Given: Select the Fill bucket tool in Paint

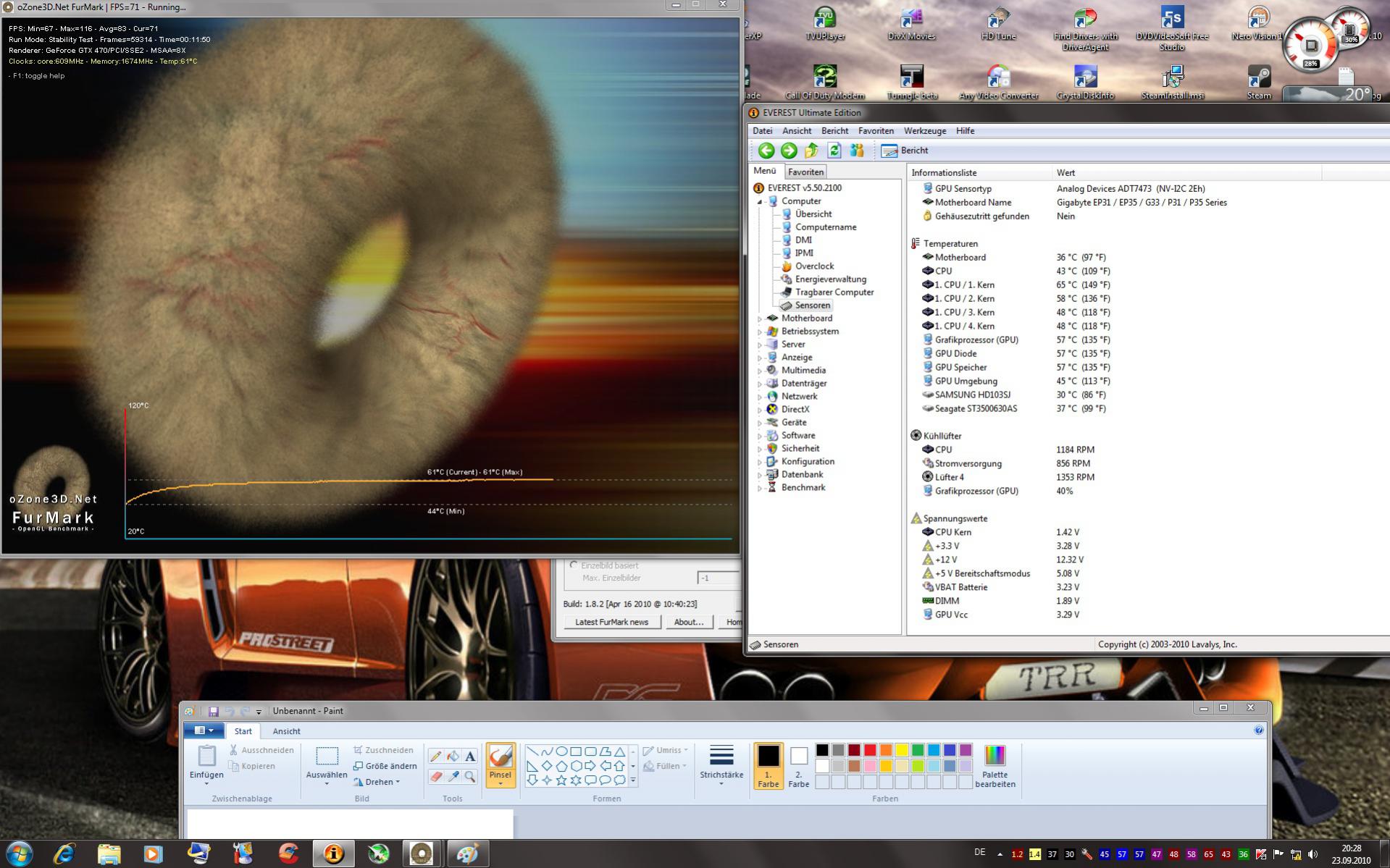Looking at the screenshot, I should (453, 757).
